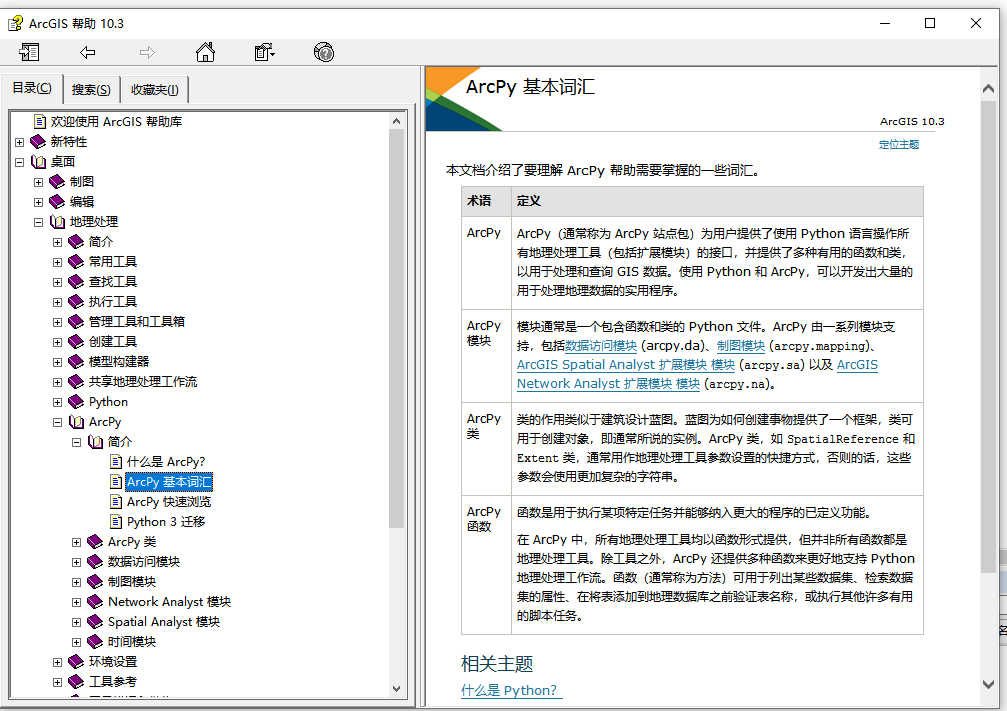1007x711 pixels.
Task: Click the page icon beside 欢迎使用 ArcGIS 帮助库
Action: 40,121
